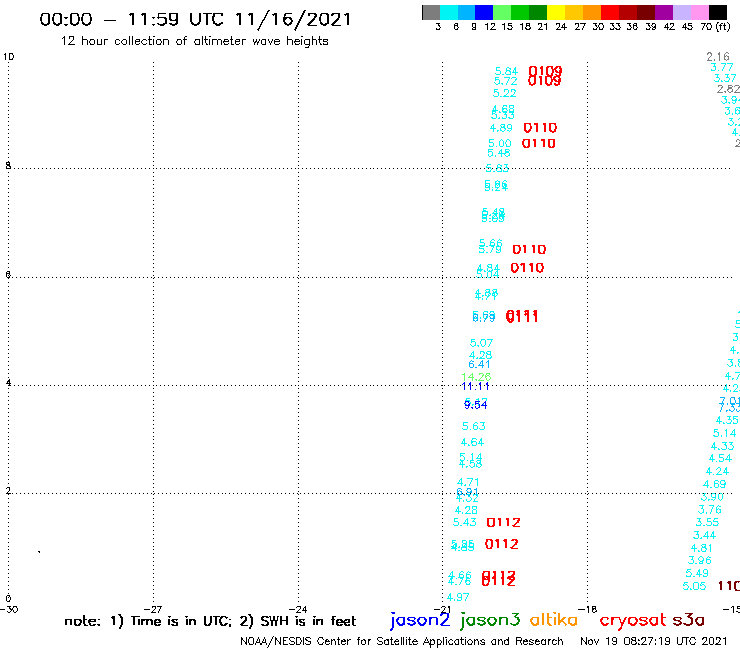Select the black swatch ending the legend
This screenshot has width=740, height=650.
click(717, 12)
